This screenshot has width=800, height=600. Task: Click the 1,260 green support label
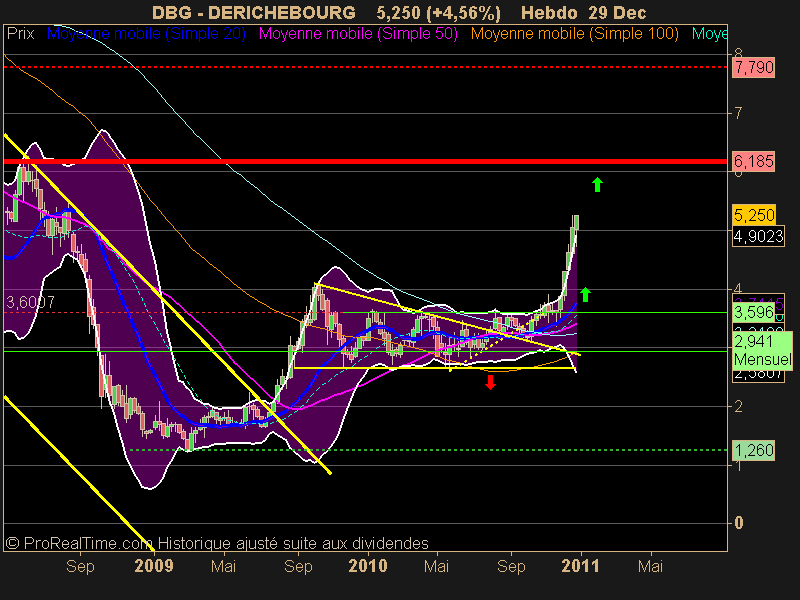click(x=754, y=450)
